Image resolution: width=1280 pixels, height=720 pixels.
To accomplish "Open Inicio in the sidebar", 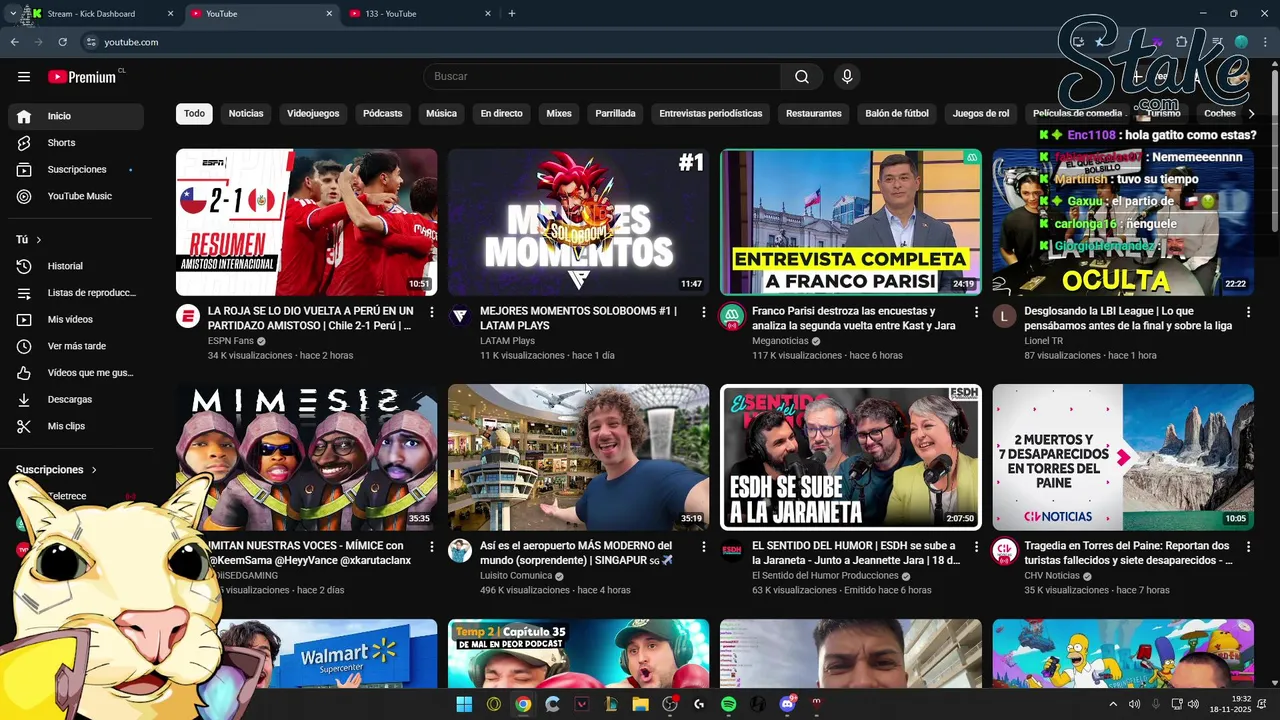I will [76, 116].
